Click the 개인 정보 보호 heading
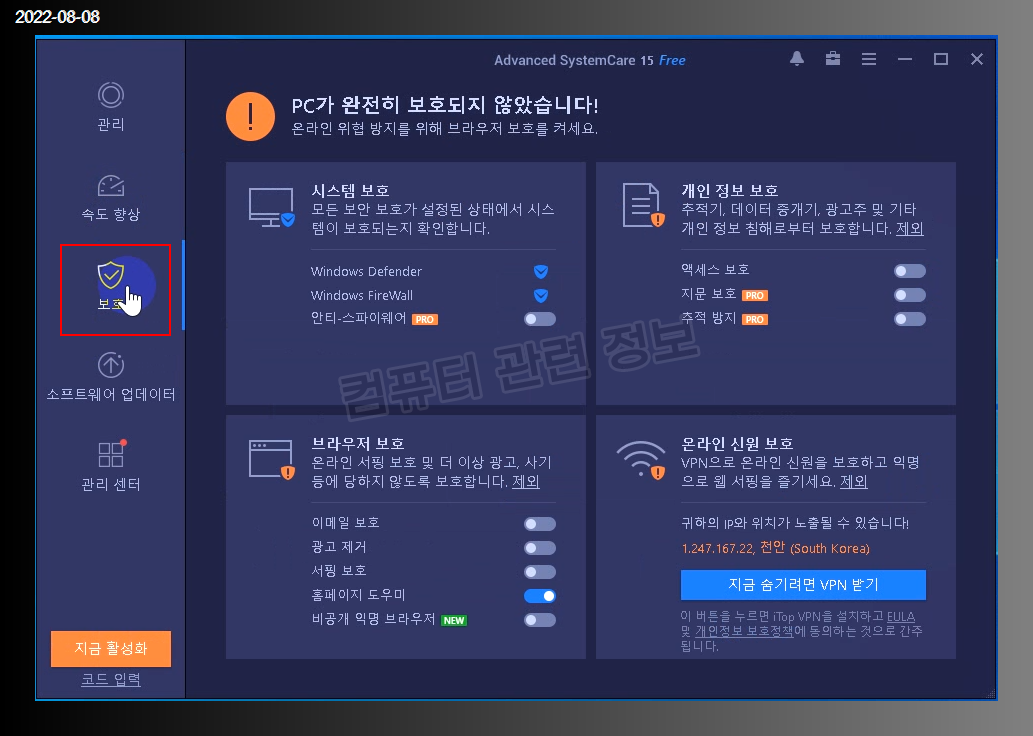Viewport: 1033px width, 736px height. (730, 190)
